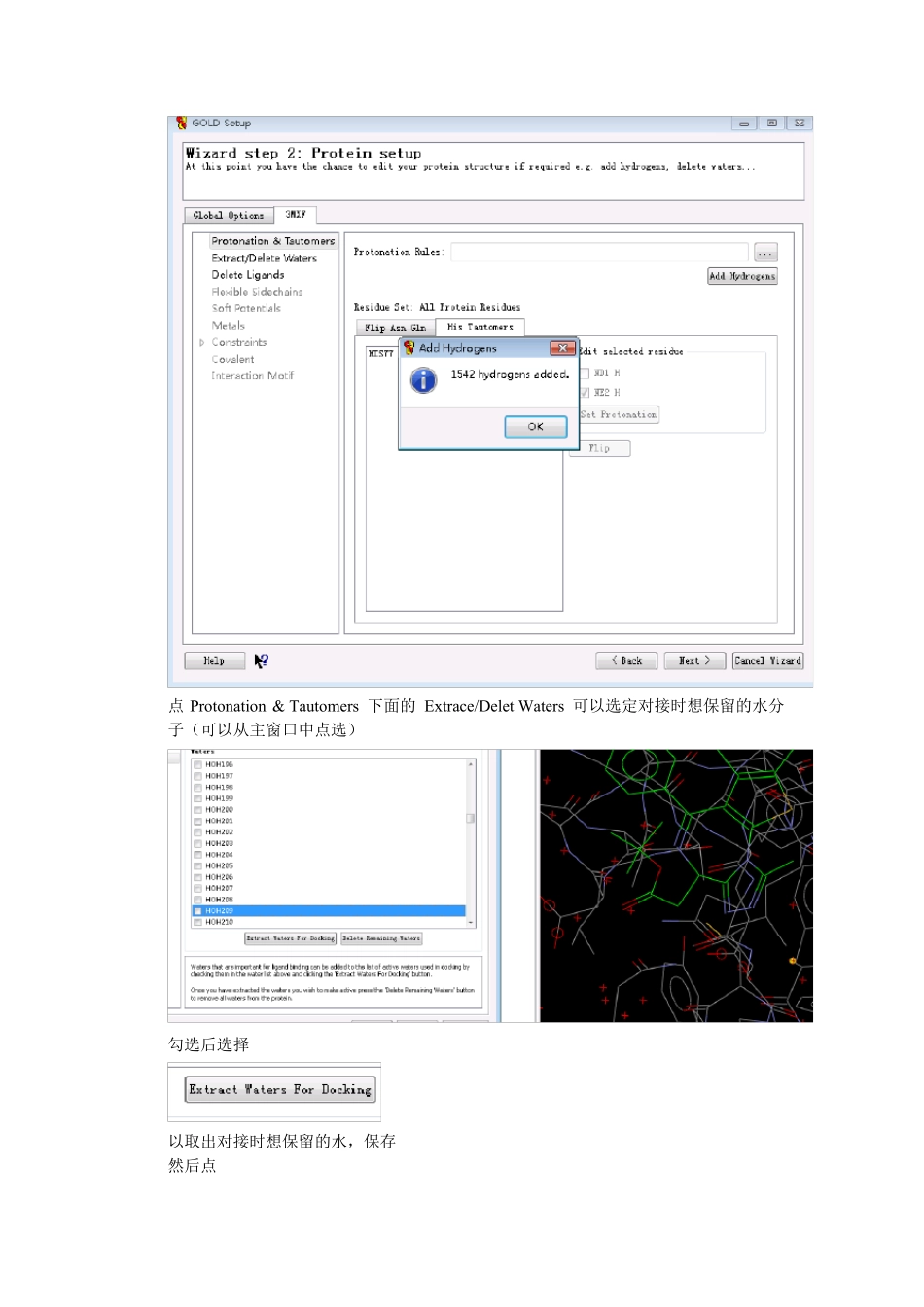This screenshot has height=1307, width=924.
Task: Check HOH200 water checkbox
Action: coord(197,810)
